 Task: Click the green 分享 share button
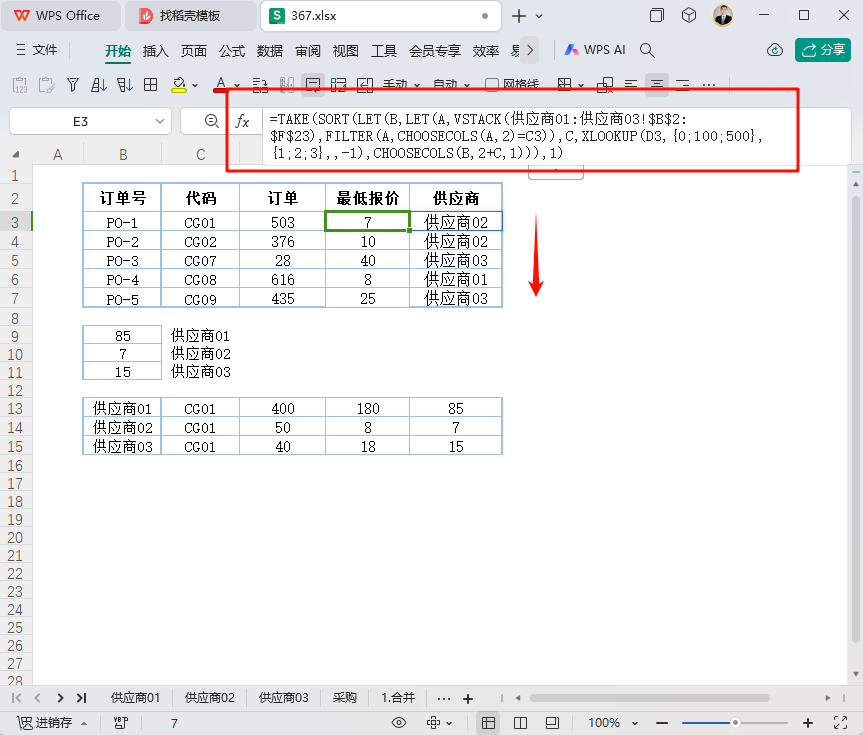tap(823, 50)
